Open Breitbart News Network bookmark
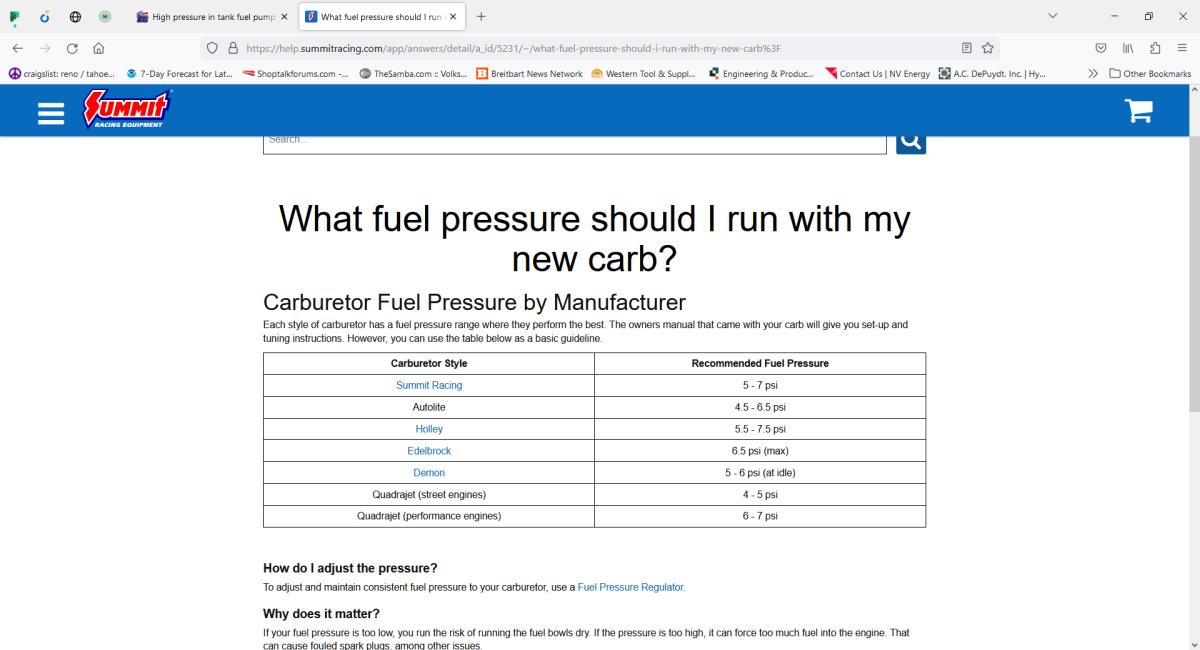 coord(530,74)
